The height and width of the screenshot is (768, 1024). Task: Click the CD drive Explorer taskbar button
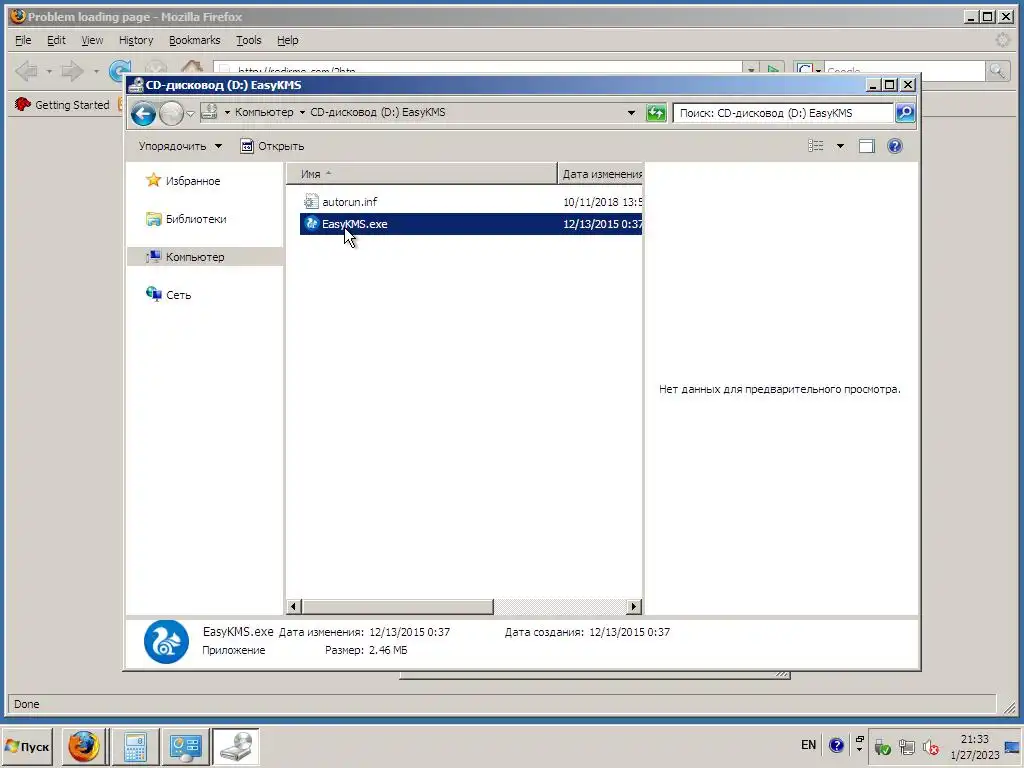pos(236,746)
